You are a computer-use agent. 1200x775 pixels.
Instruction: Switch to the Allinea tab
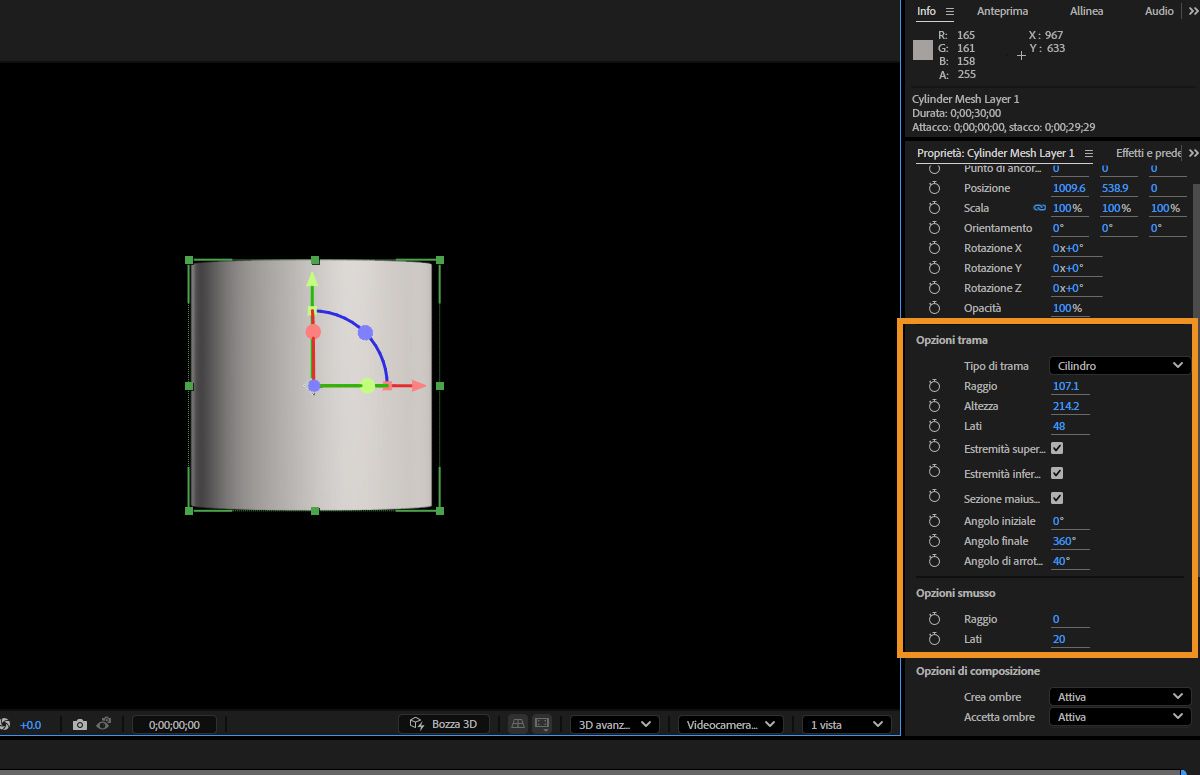click(x=1086, y=11)
